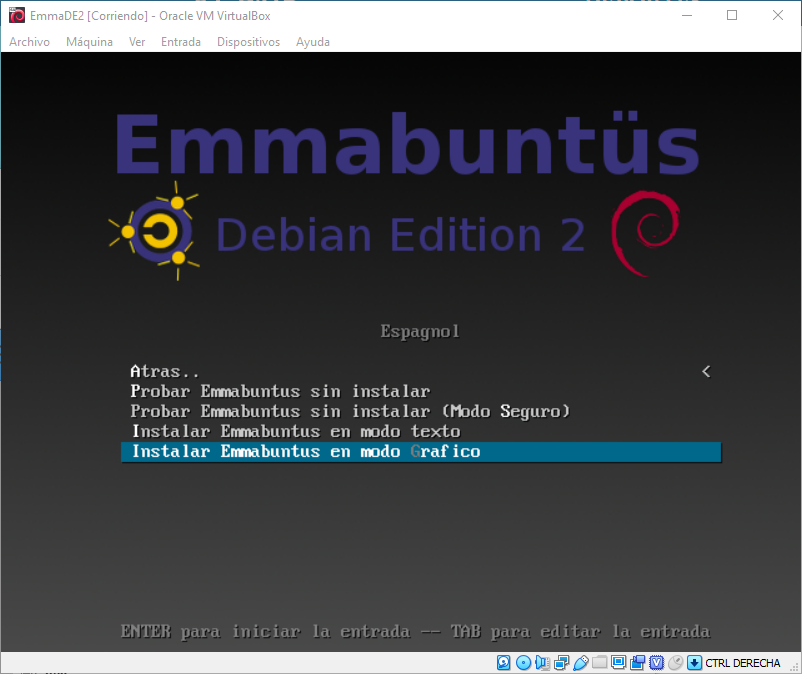Open the shared folders indicator
Screen dimensions: 802x674
600,662
